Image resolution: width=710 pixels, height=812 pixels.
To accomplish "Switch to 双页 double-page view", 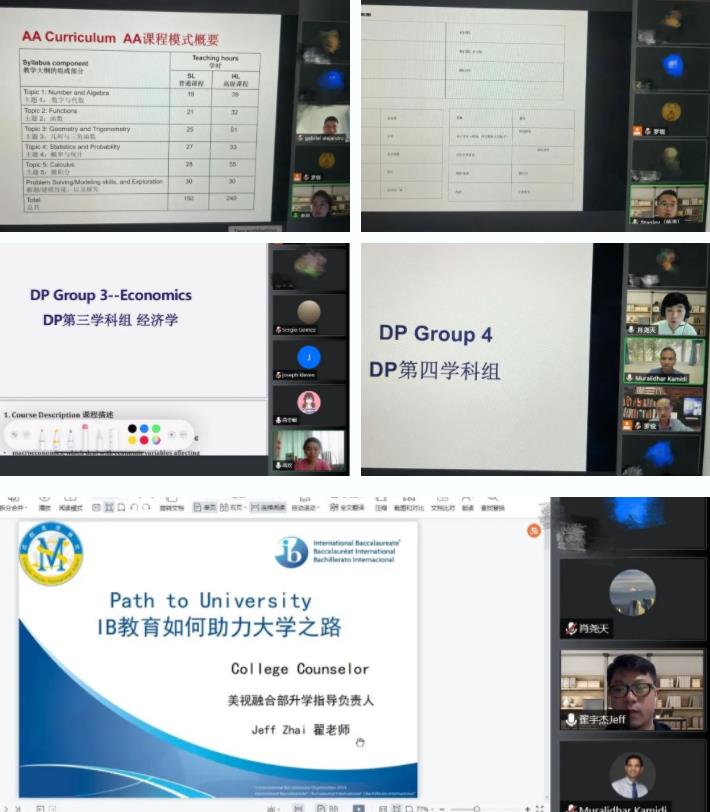I will tap(231, 508).
